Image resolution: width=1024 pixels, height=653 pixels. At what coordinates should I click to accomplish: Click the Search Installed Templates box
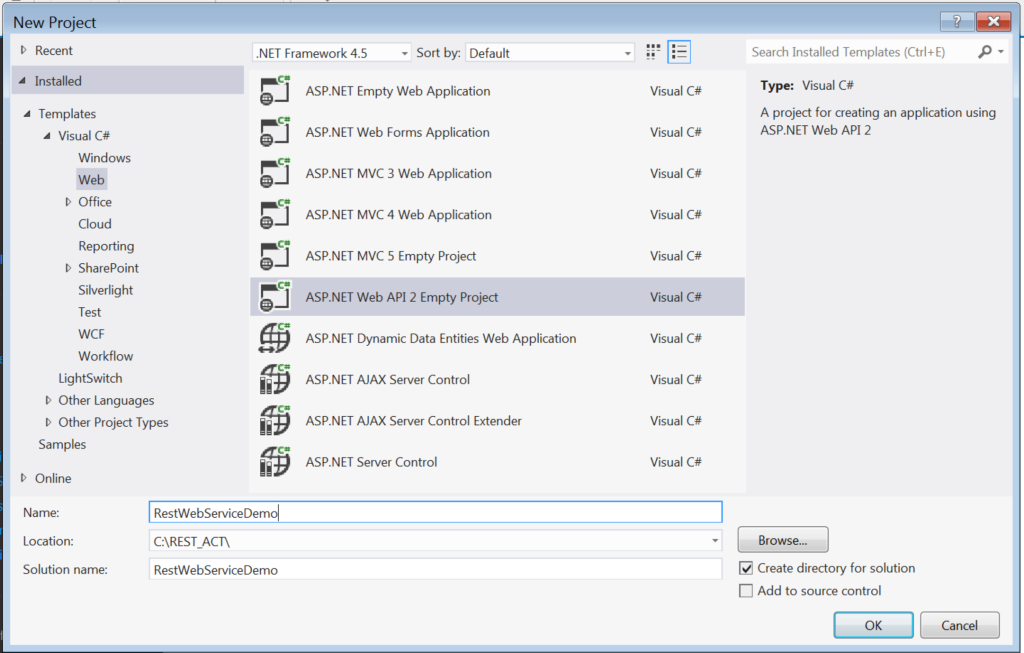(861, 52)
